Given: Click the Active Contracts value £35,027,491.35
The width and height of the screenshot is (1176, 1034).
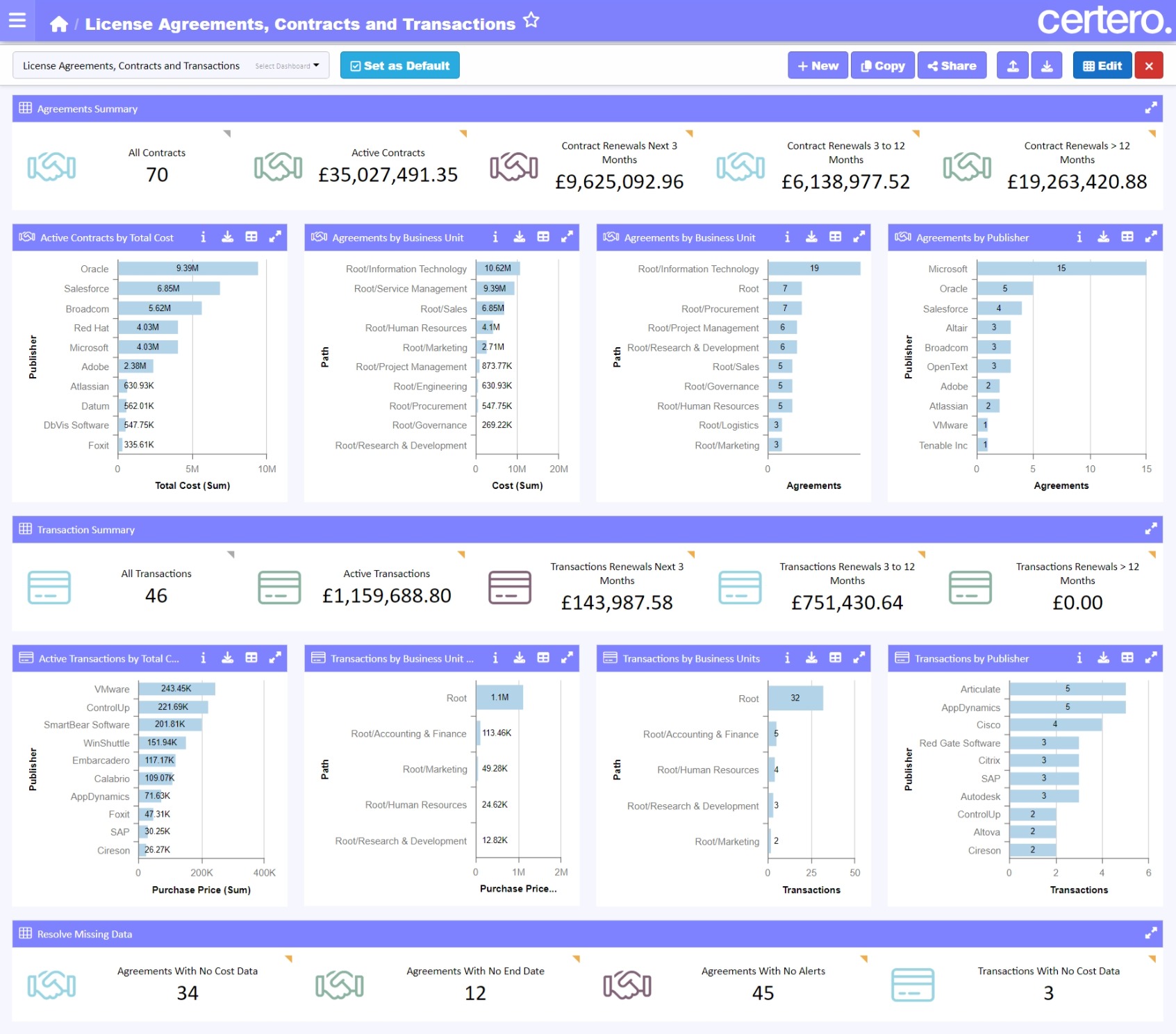Looking at the screenshot, I should point(388,175).
